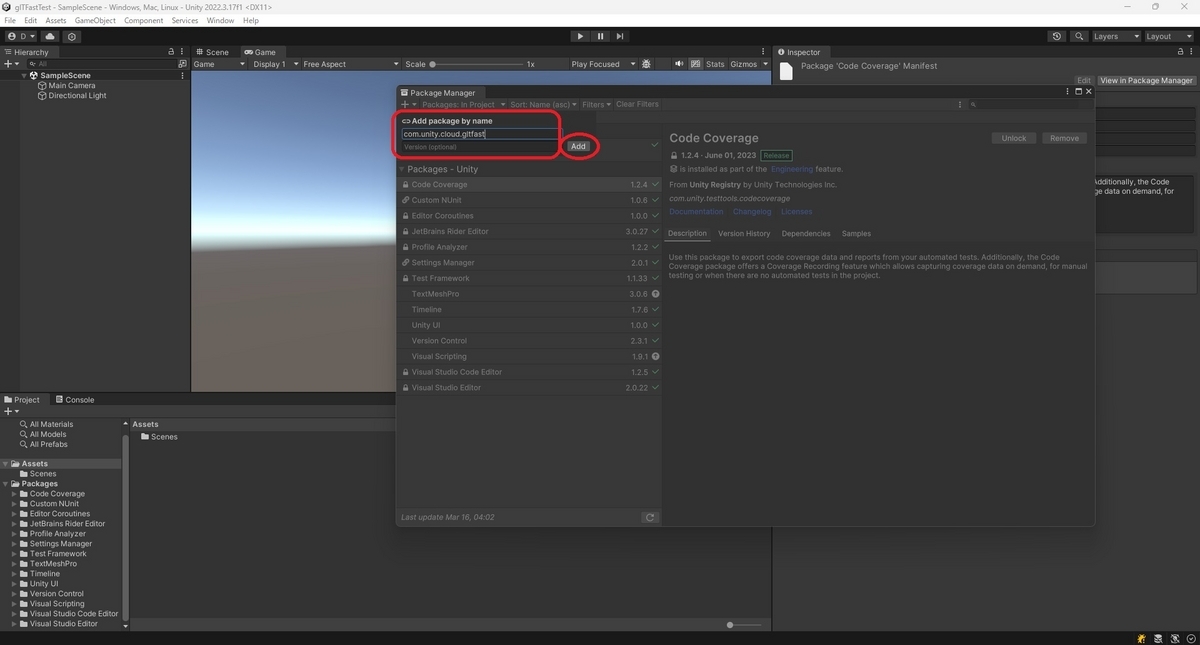This screenshot has height=645, width=1200.
Task: Open the Documentation link
Action: point(696,212)
